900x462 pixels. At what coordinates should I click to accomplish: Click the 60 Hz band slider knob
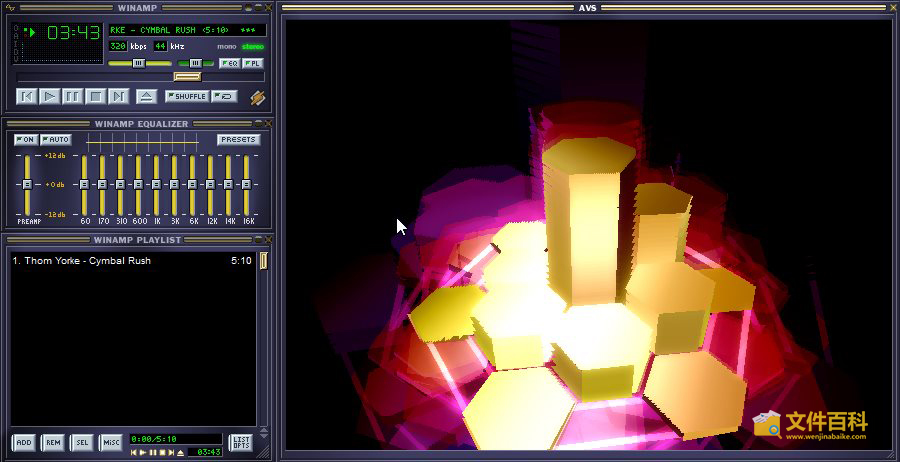[84, 184]
